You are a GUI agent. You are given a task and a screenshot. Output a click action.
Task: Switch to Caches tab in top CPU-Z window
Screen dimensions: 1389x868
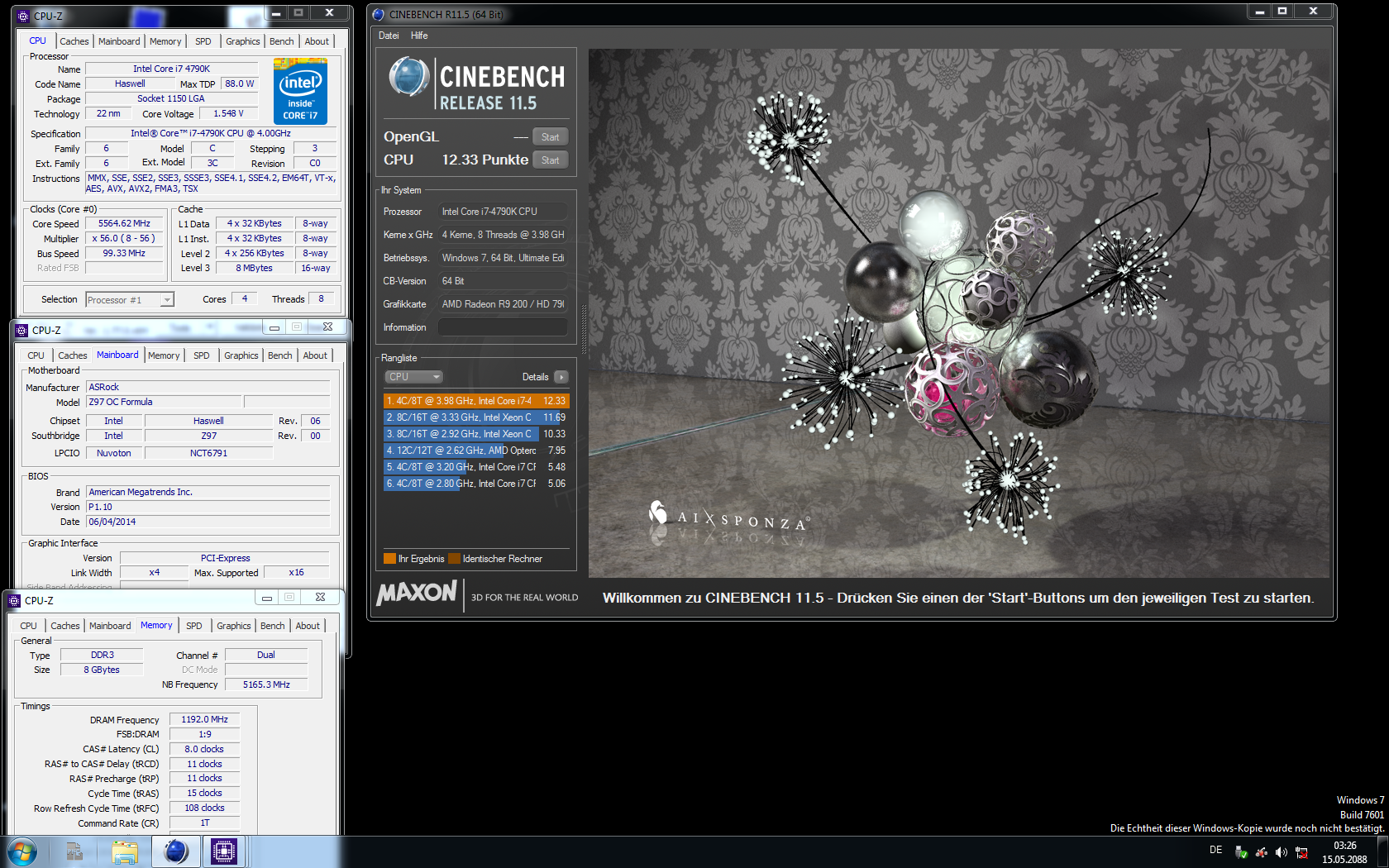[74, 41]
